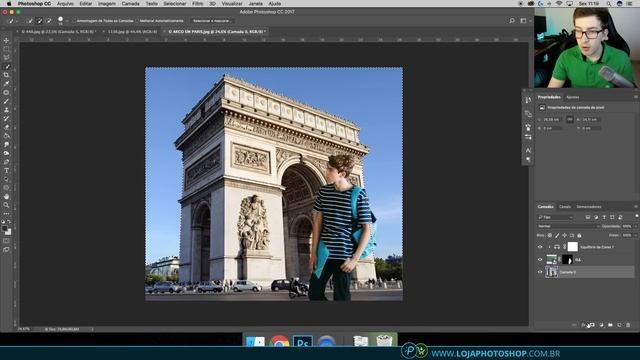This screenshot has width=640, height=360.
Task: Change screen mode icon in toolbox
Action: tap(6, 249)
